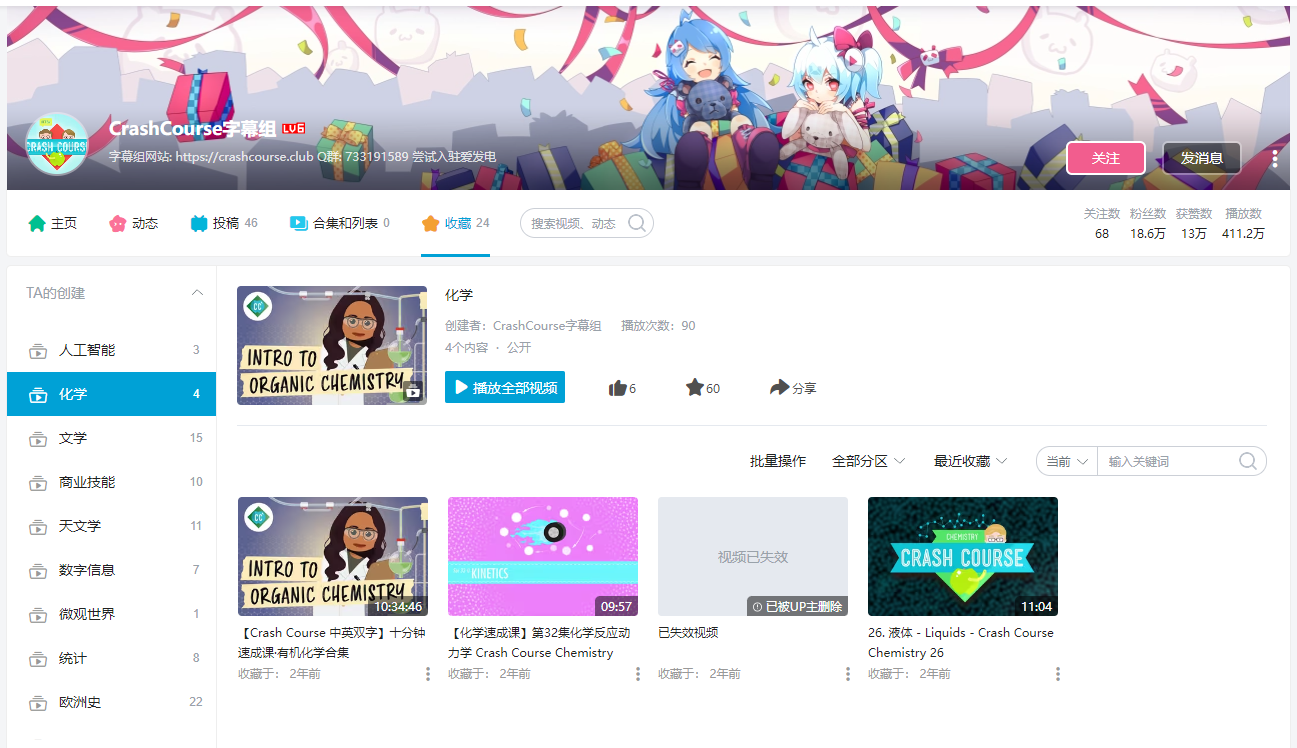This screenshot has width=1297, height=748.
Task: Open the 商业技能 favorites folder
Action: coord(111,482)
